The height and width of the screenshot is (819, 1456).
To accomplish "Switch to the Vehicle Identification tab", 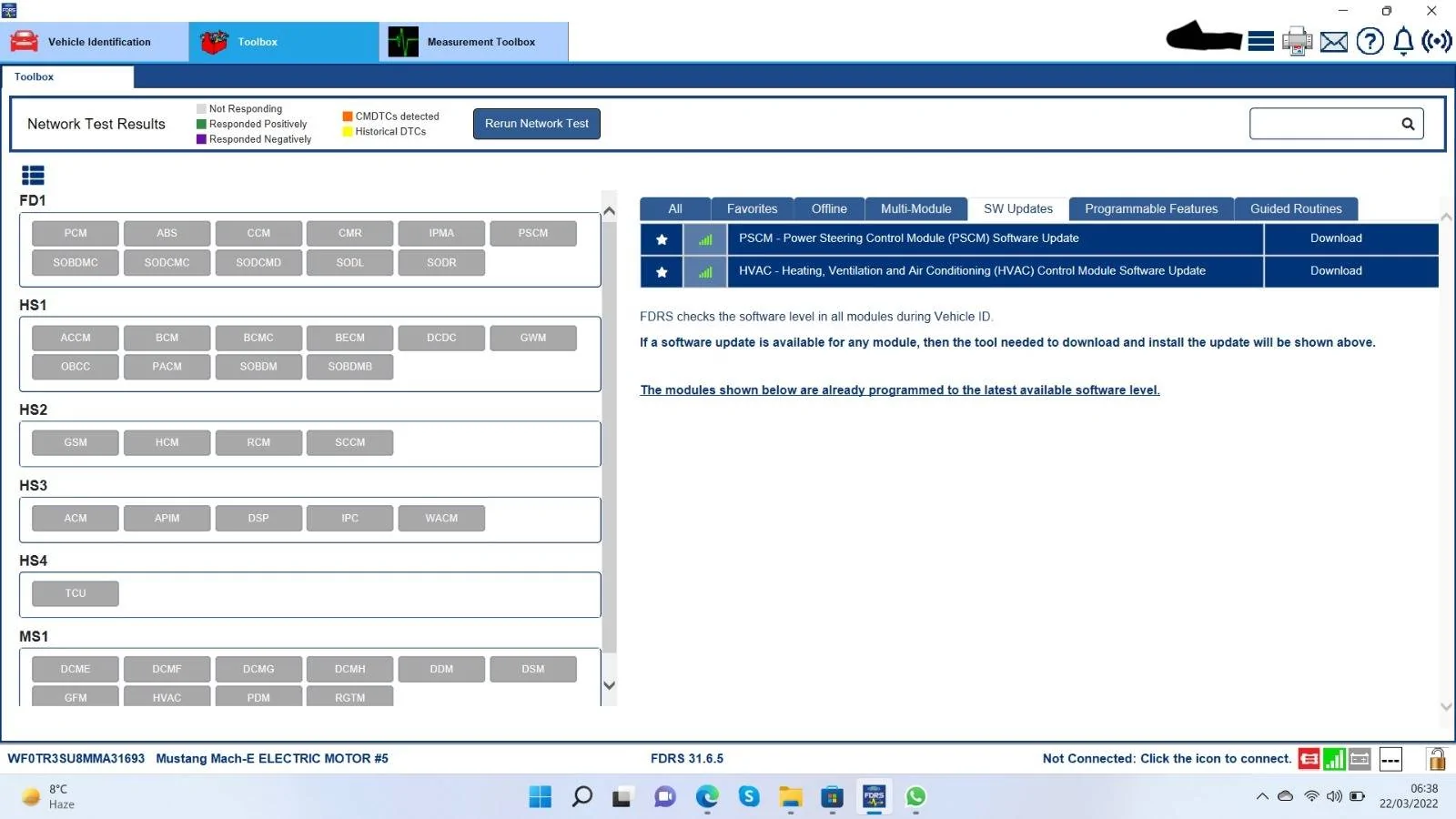I will click(x=95, y=42).
